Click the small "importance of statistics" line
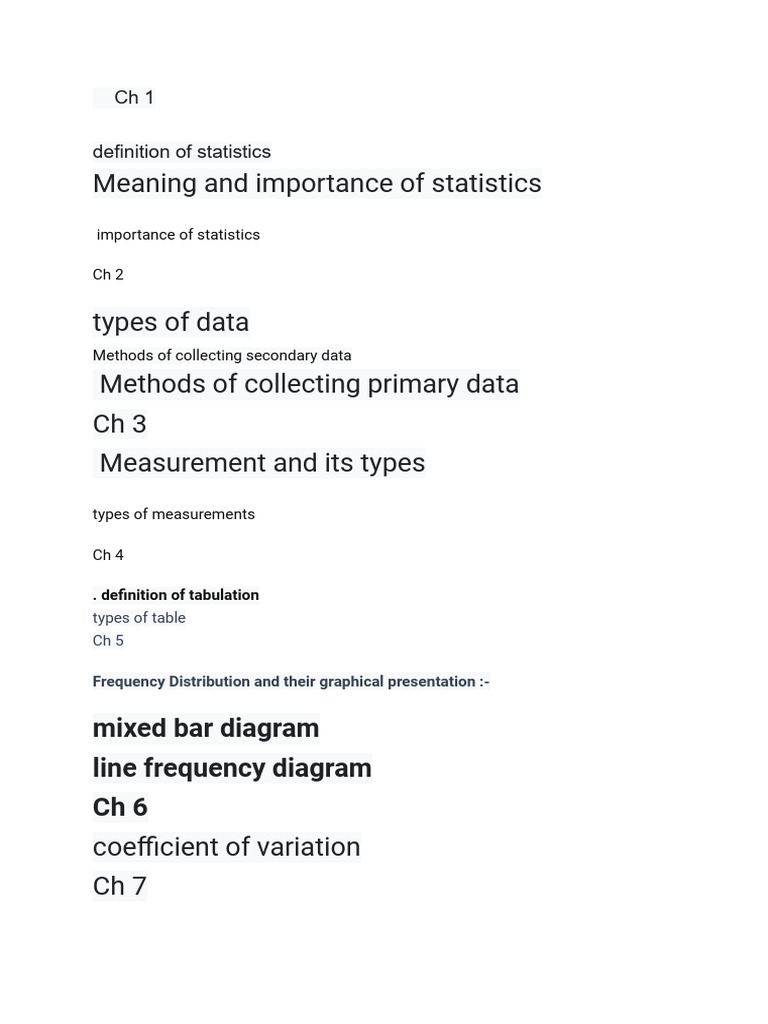 pos(178,235)
